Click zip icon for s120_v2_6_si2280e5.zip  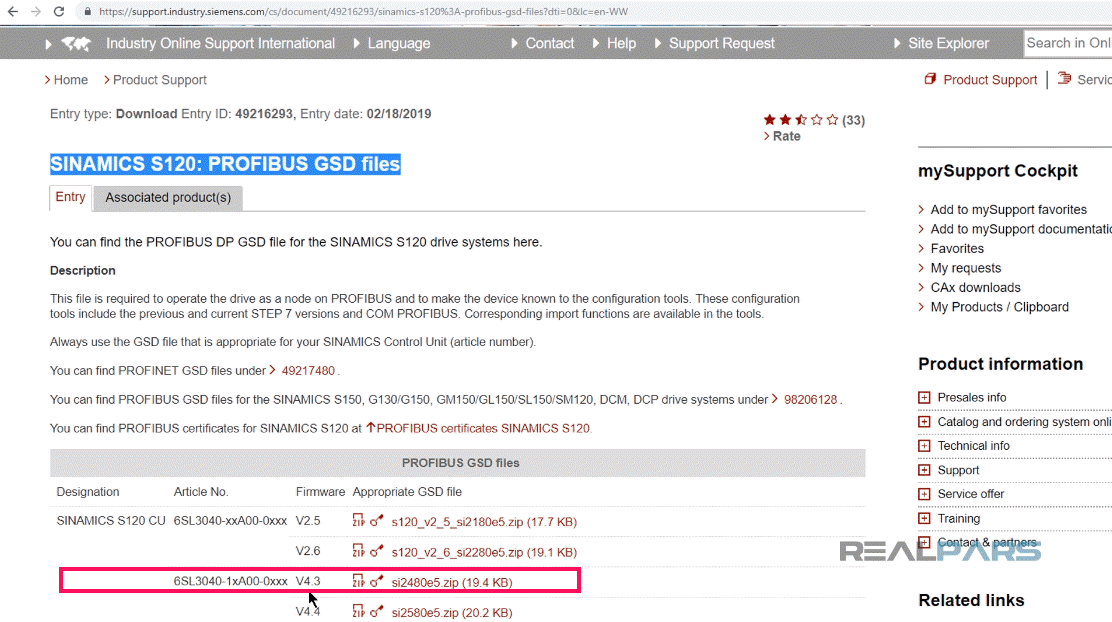(358, 551)
